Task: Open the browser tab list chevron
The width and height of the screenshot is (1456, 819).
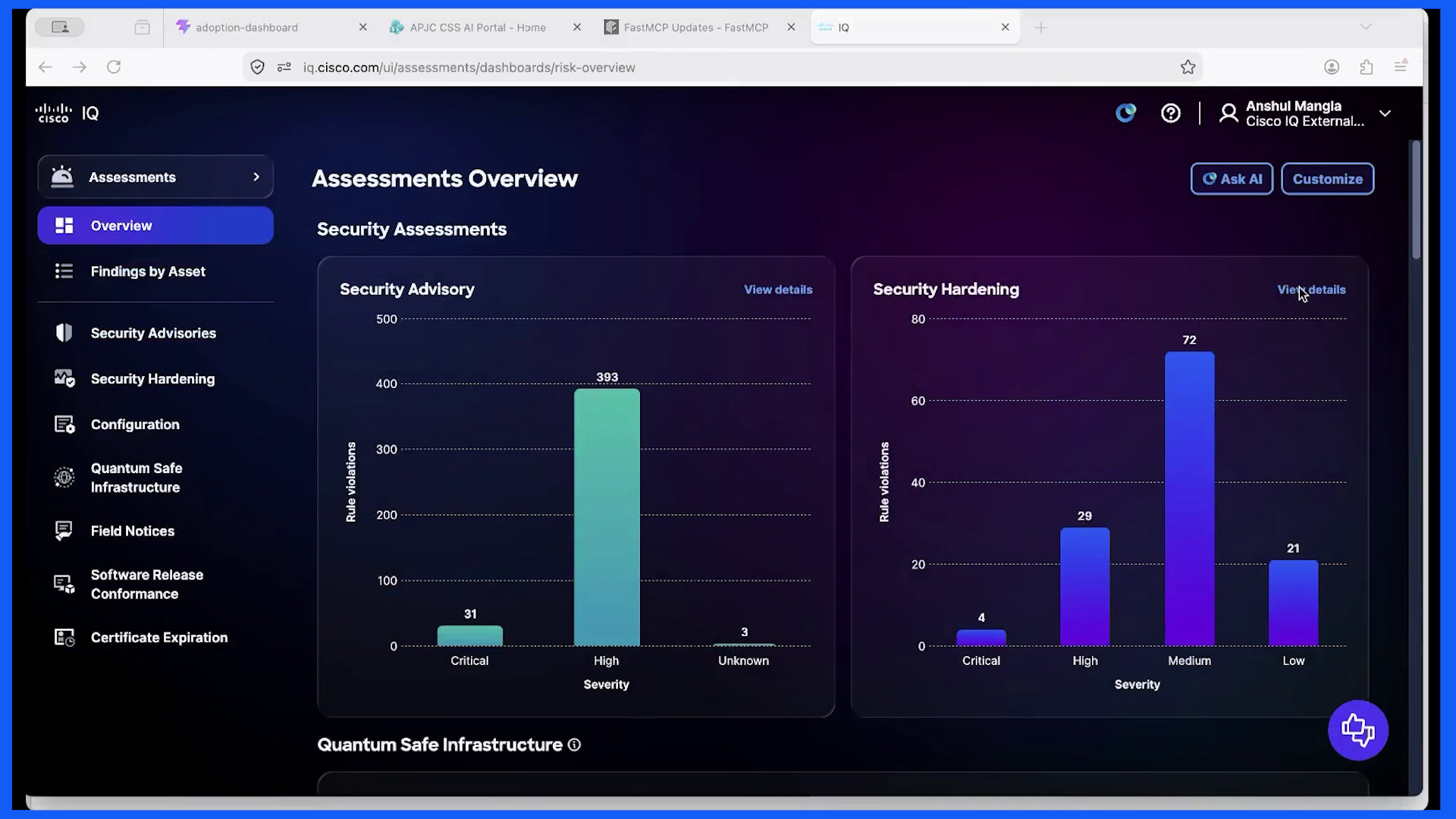Action: 1366,27
